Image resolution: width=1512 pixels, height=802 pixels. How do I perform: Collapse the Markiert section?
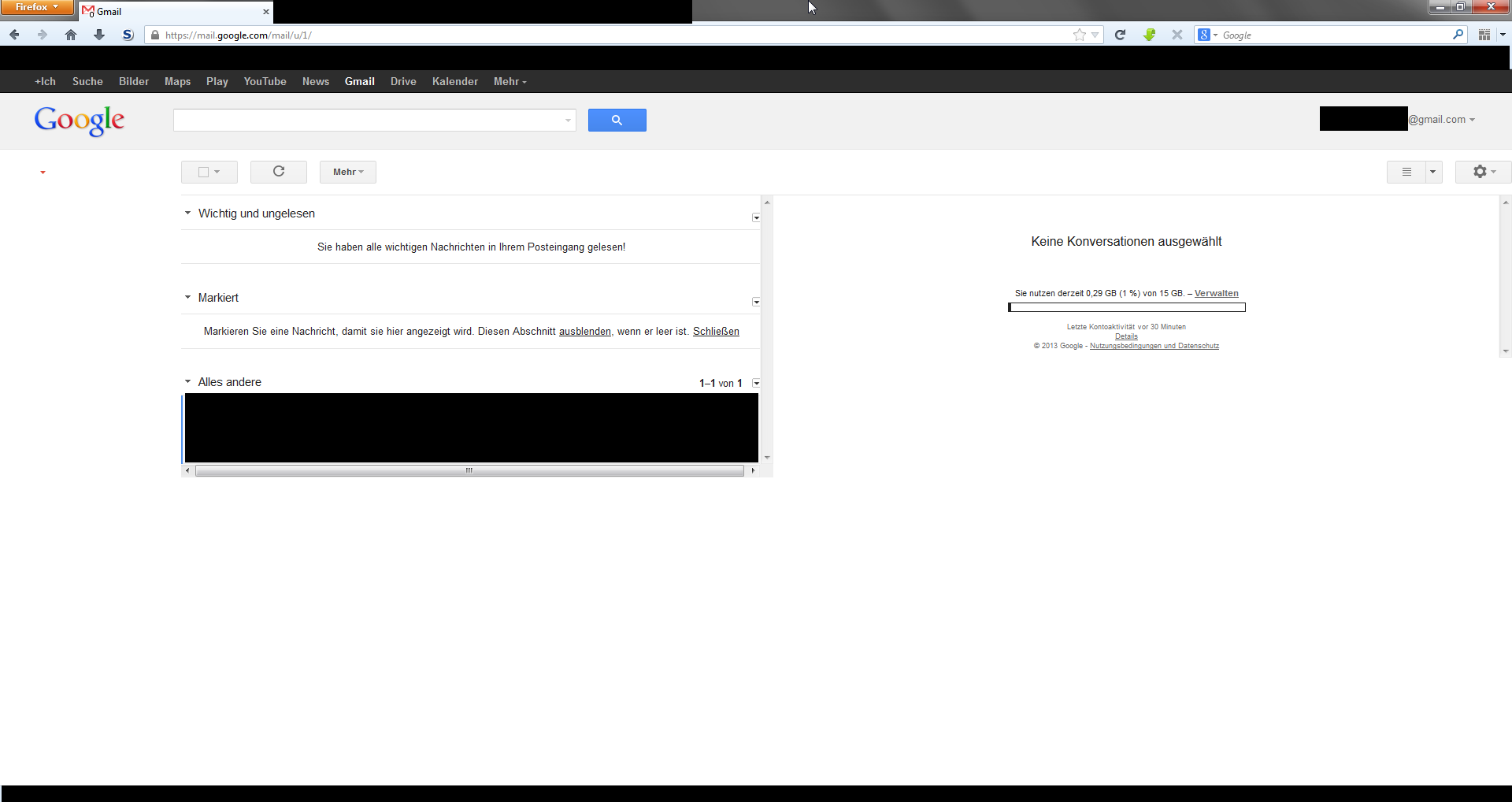[x=187, y=297]
